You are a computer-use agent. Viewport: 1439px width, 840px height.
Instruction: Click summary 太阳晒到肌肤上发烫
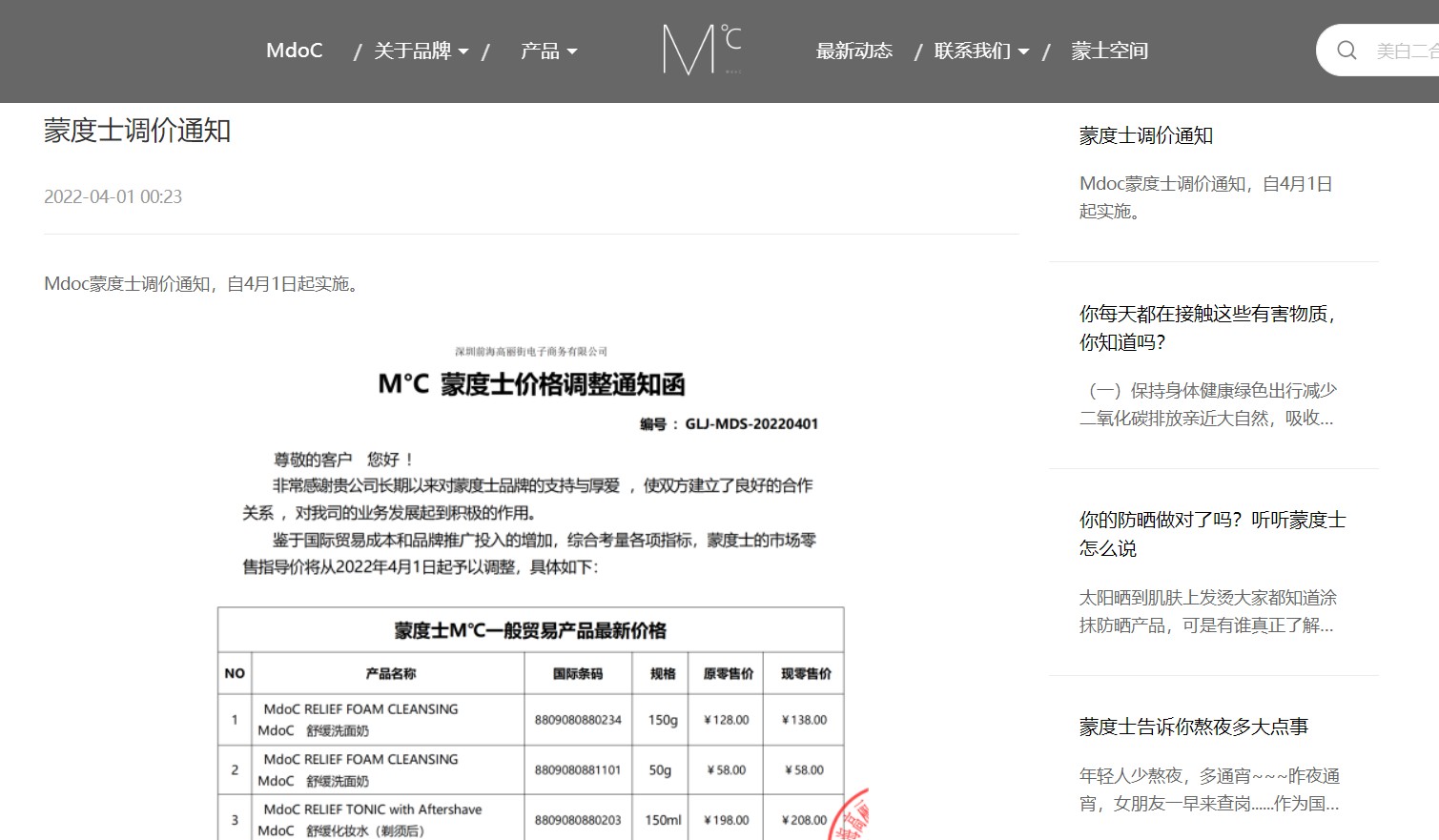pos(1207,611)
